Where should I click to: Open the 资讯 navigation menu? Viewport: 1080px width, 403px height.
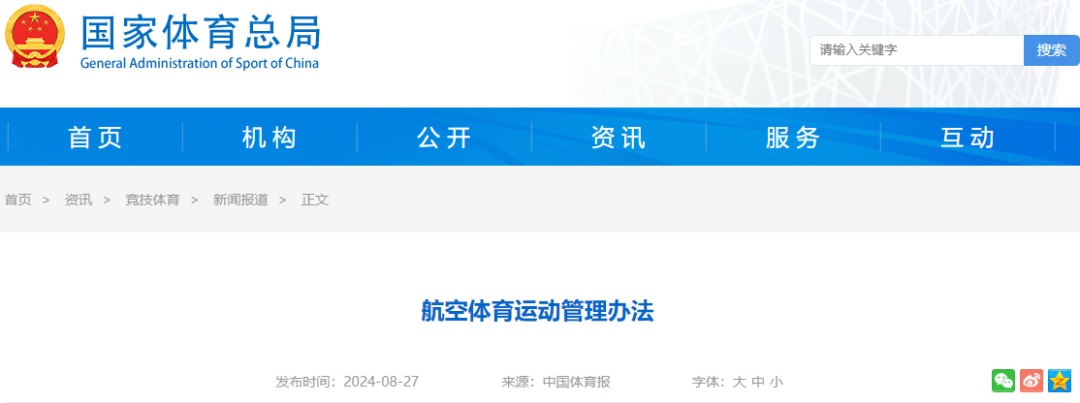[x=619, y=138]
